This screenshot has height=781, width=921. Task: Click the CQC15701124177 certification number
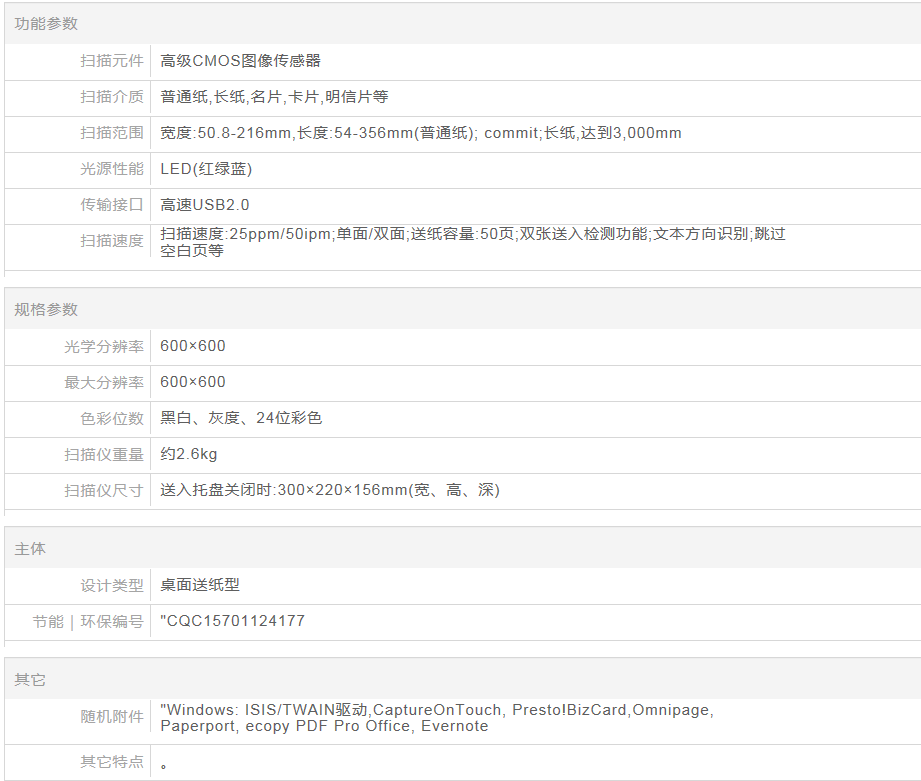click(233, 621)
